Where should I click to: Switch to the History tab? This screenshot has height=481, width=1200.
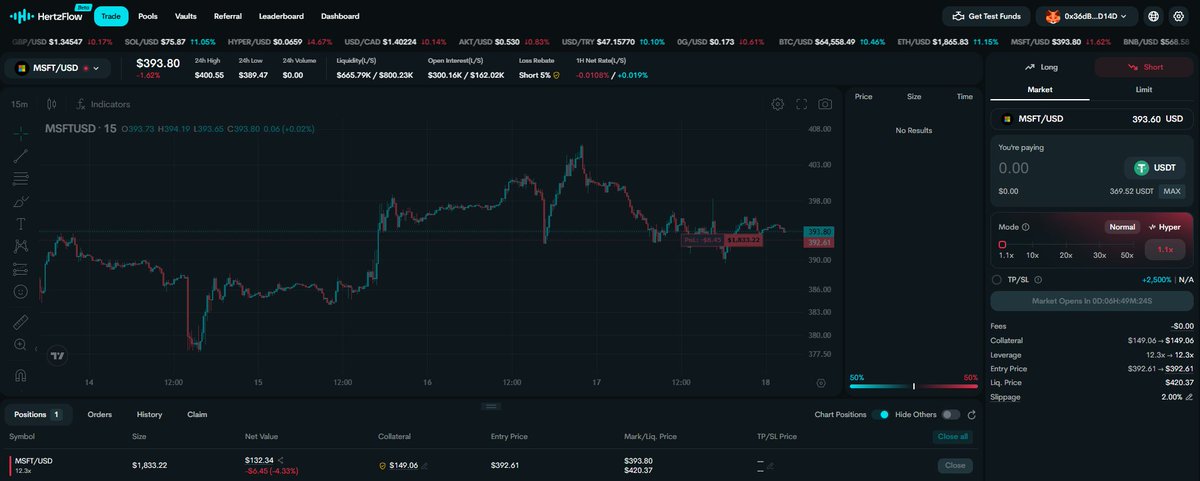point(149,414)
